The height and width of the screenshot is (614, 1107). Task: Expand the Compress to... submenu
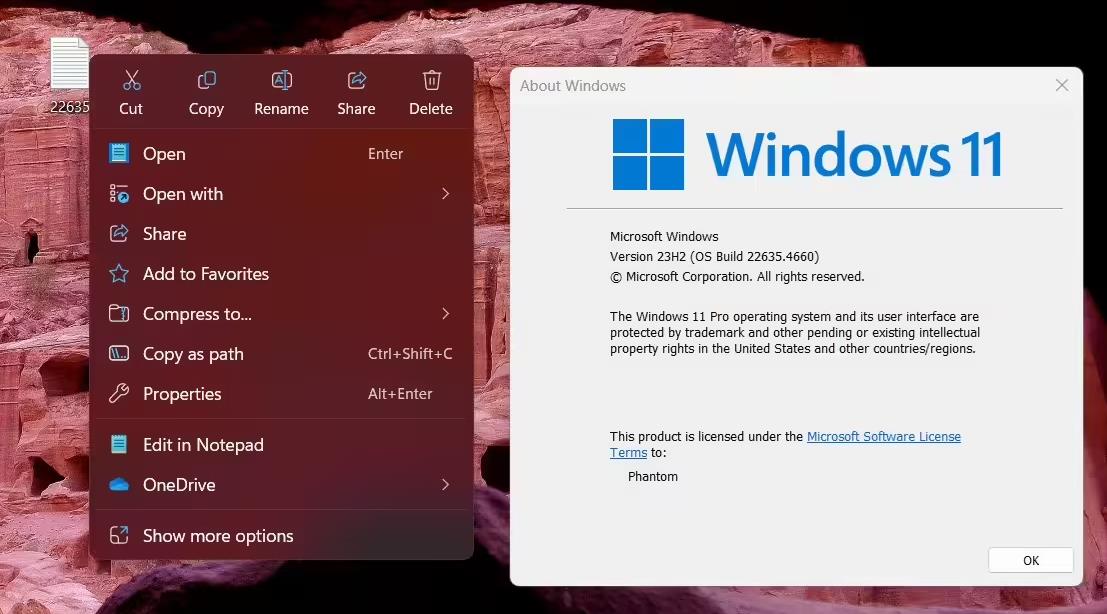[x=282, y=314]
